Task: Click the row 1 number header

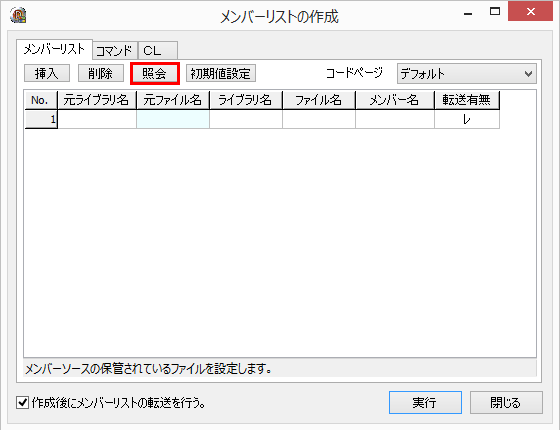Action: 41,119
